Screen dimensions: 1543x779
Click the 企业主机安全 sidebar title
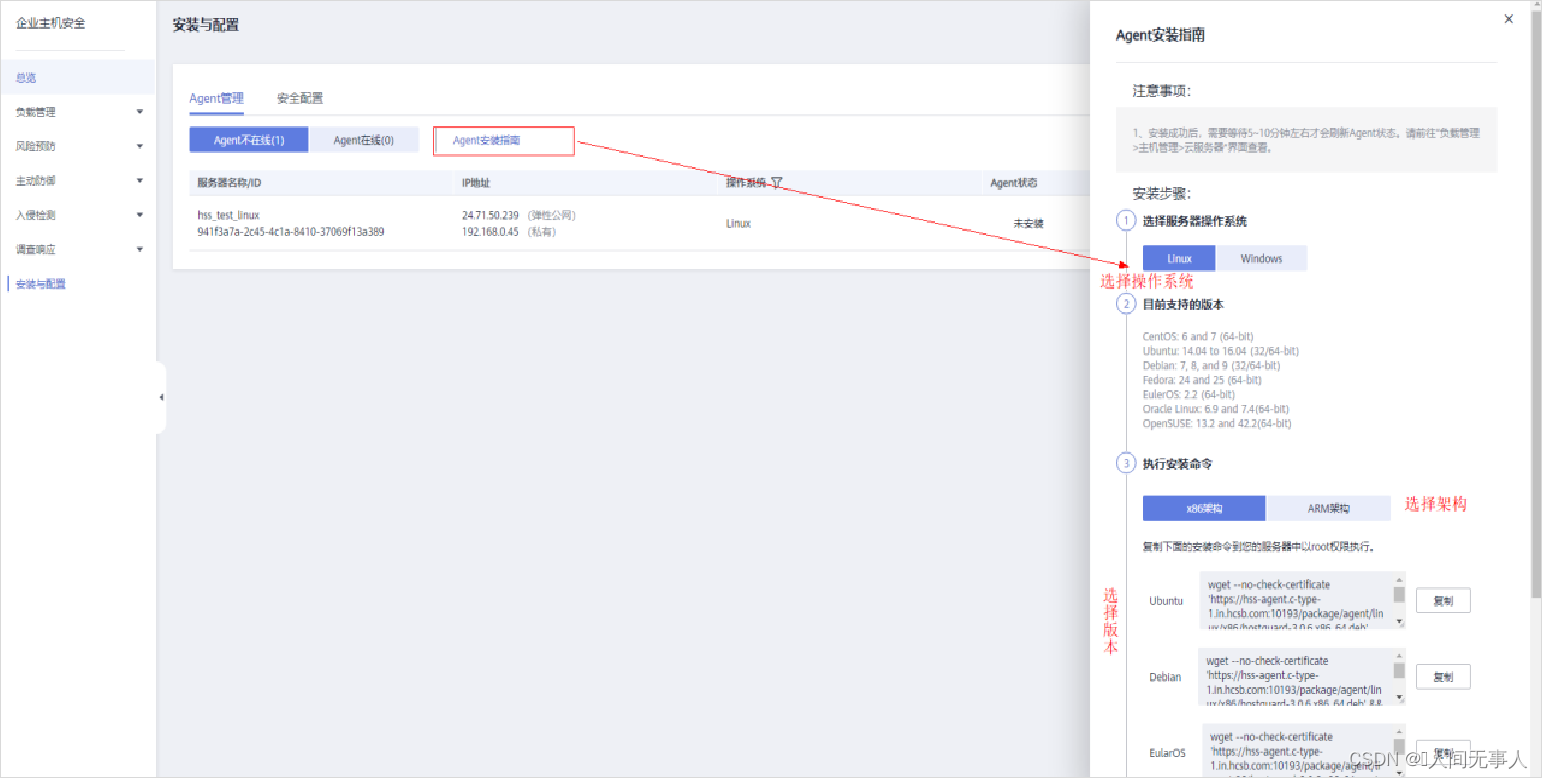tap(51, 23)
